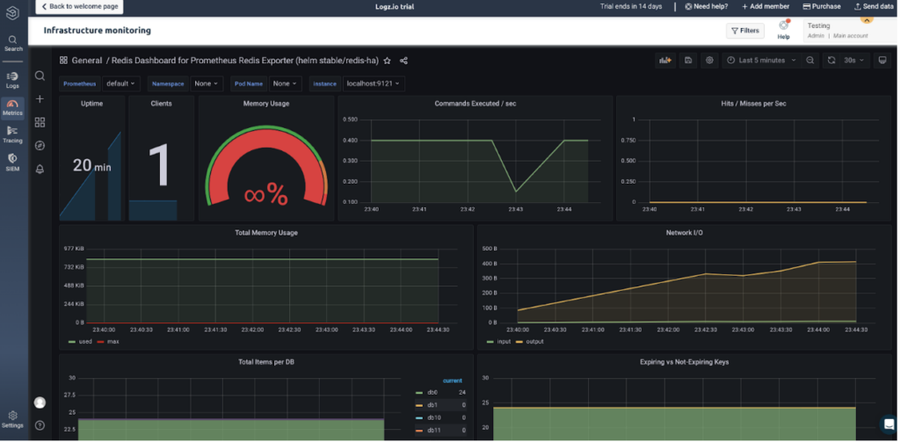Viewport: 900px width, 442px height.
Task: Share the dashboard via share icon
Action: [x=404, y=60]
